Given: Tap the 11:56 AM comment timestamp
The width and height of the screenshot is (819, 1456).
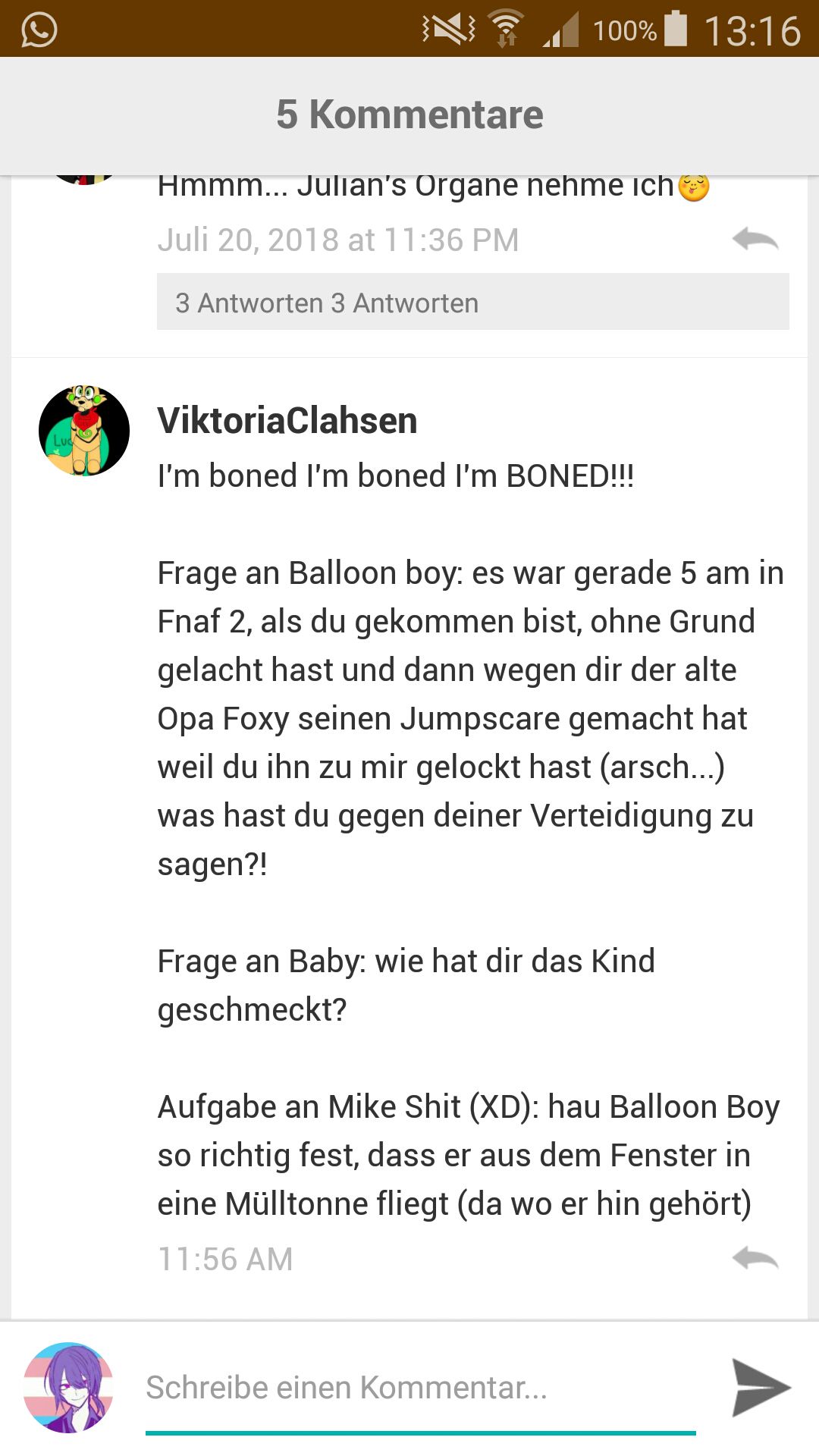Looking at the screenshot, I should tap(225, 1259).
